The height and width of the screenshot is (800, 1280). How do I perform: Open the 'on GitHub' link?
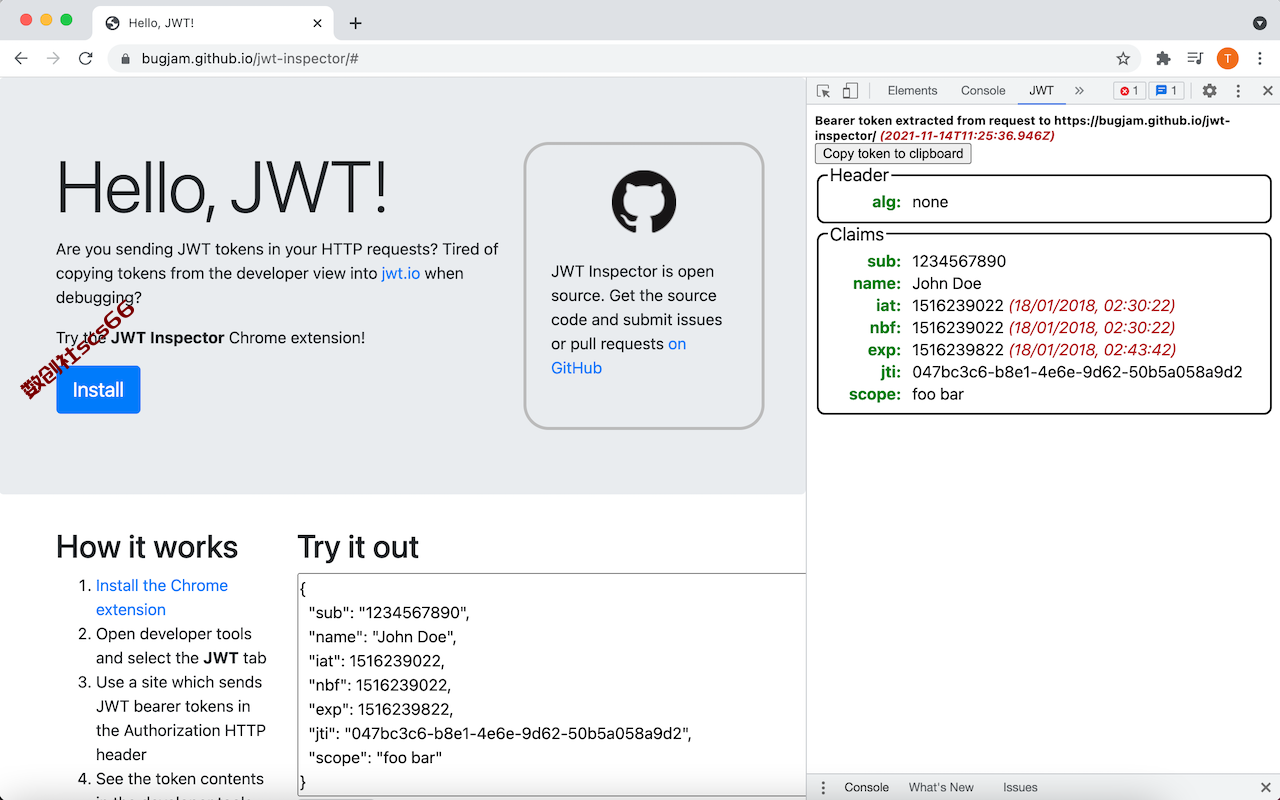(620, 356)
